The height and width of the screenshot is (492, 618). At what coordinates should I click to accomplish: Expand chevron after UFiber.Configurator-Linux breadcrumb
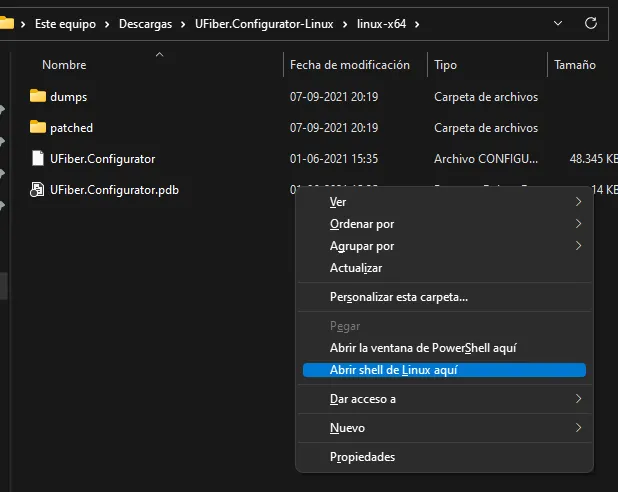pos(345,24)
